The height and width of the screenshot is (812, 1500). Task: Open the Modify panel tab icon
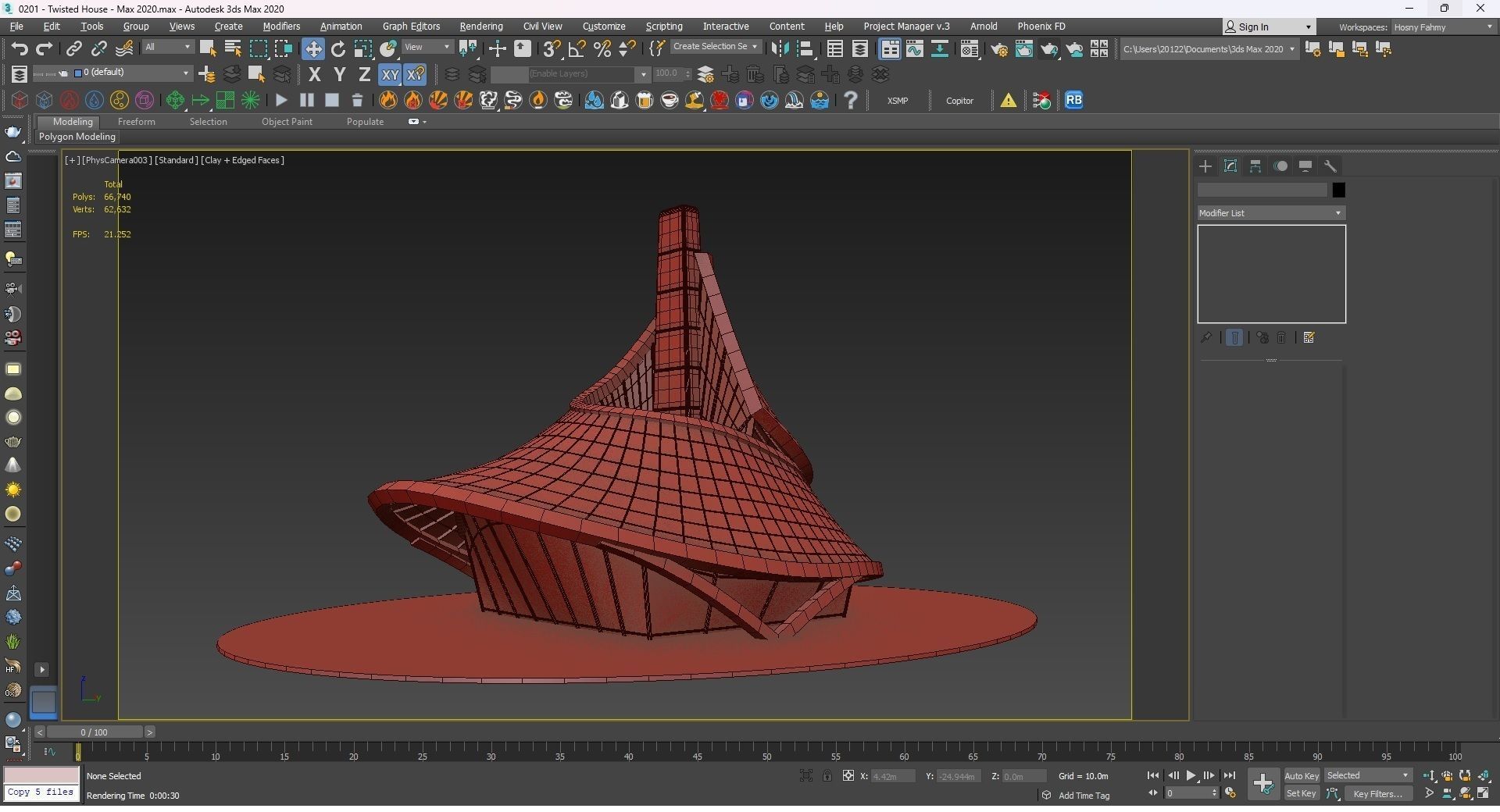(x=1230, y=166)
